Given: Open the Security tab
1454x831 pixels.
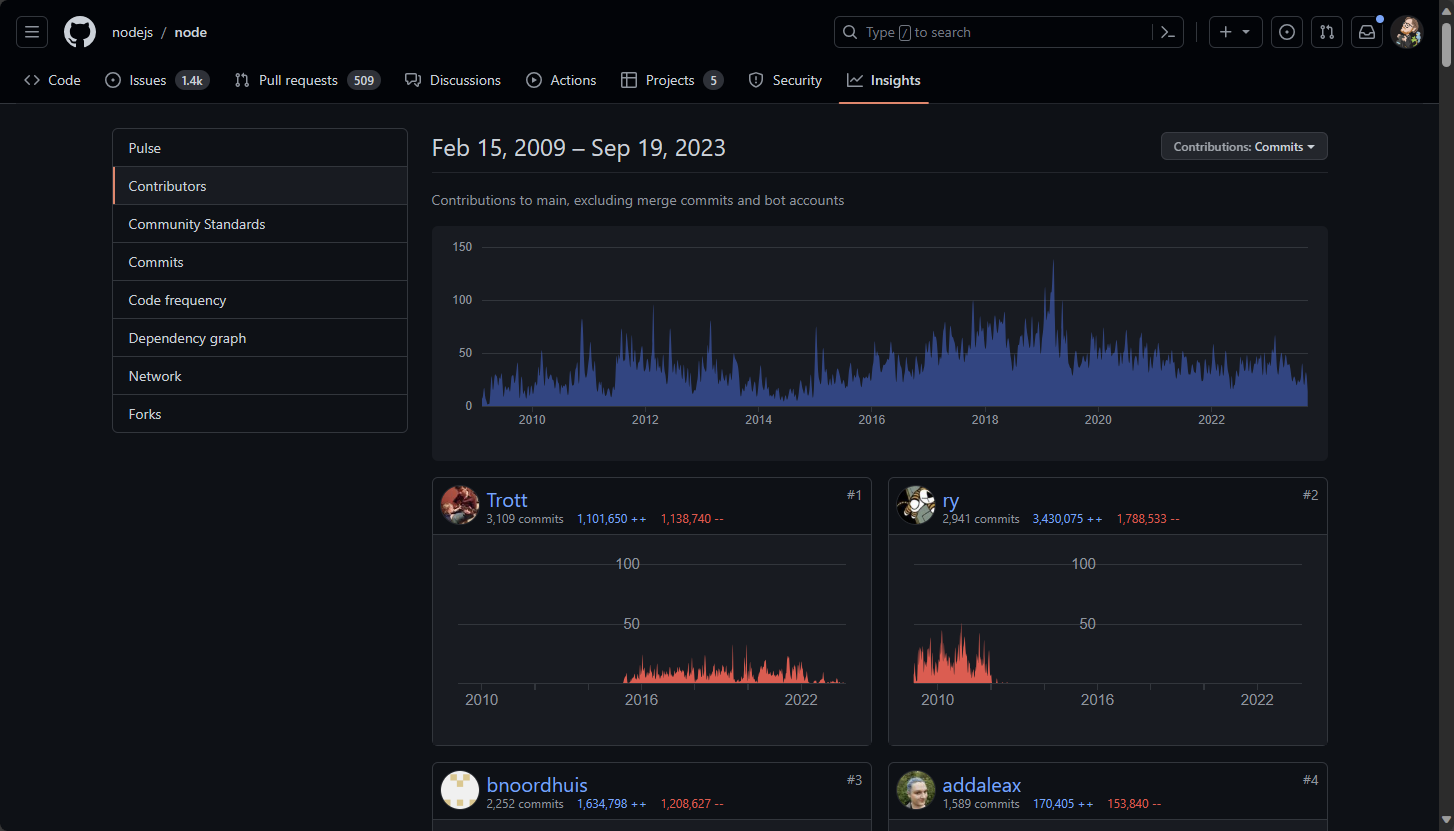Looking at the screenshot, I should tap(785, 80).
